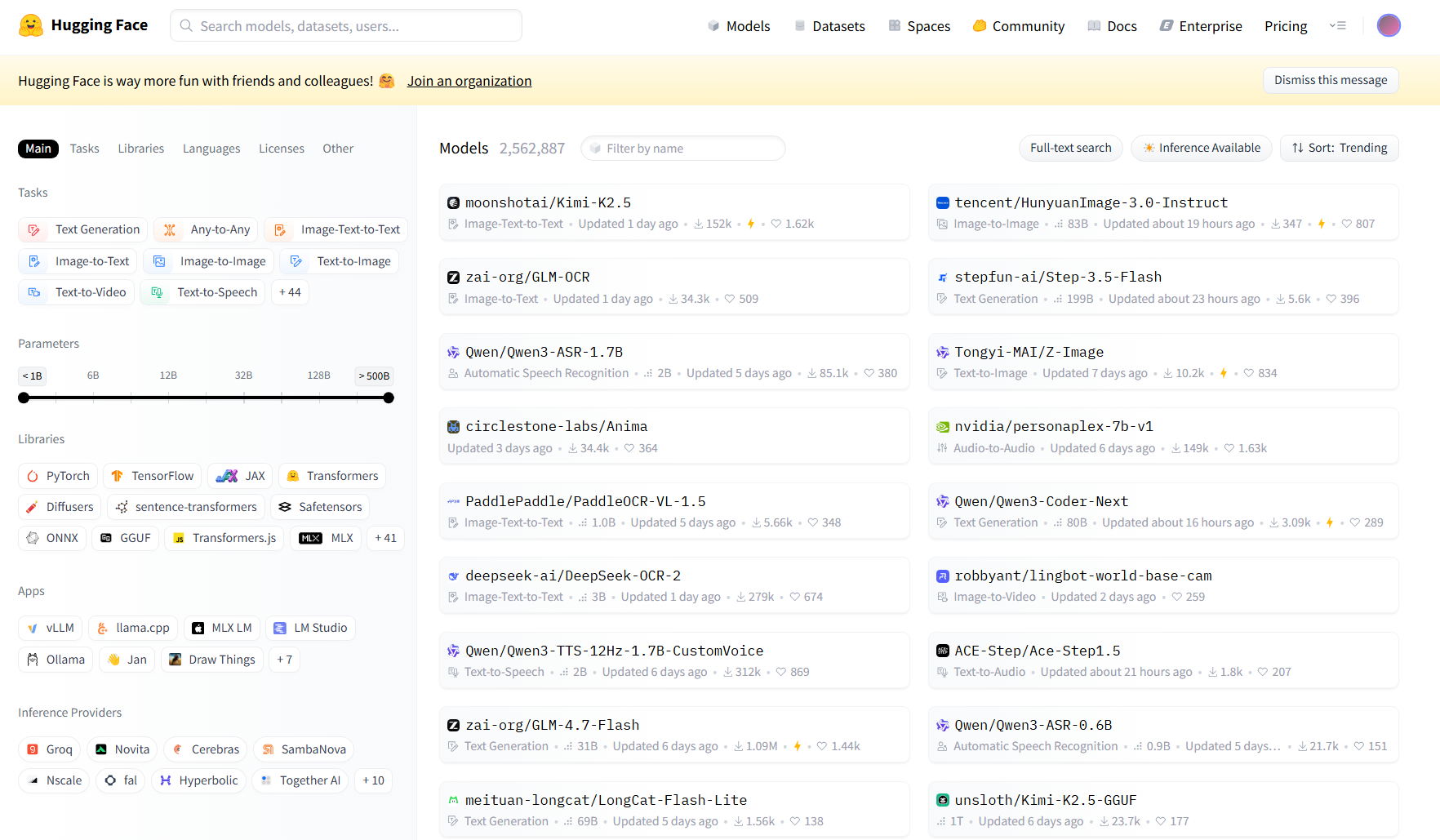Toggle the Inference Available filter
This screenshot has width=1440, height=840.
click(x=1201, y=148)
